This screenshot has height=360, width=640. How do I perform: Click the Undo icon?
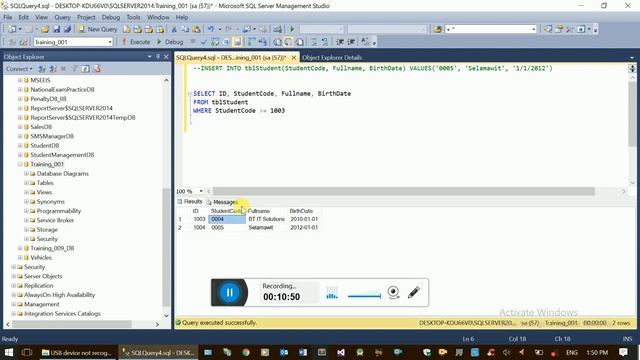pyautogui.click(x=211, y=29)
